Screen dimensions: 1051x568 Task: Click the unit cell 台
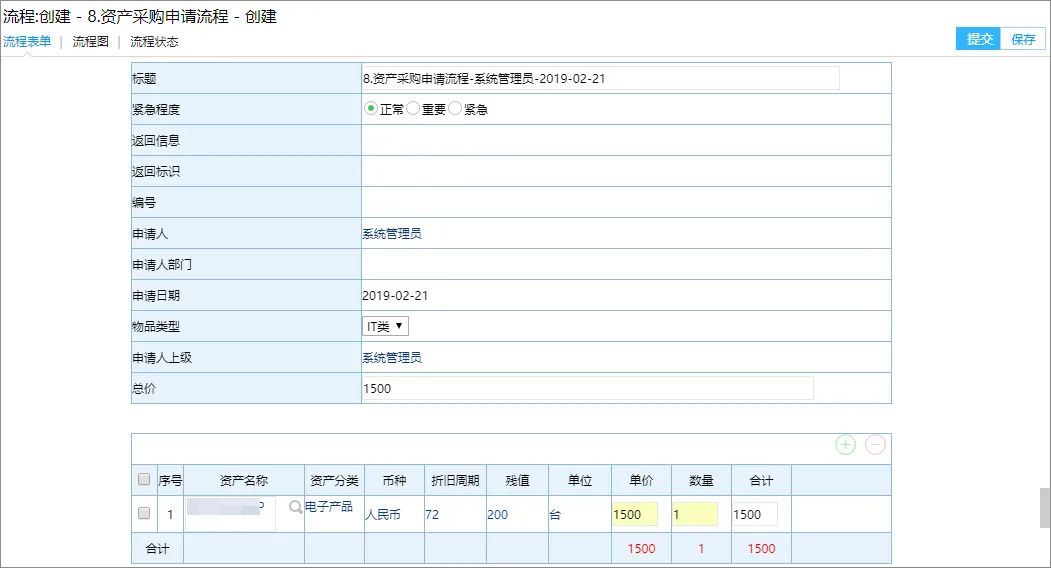555,514
